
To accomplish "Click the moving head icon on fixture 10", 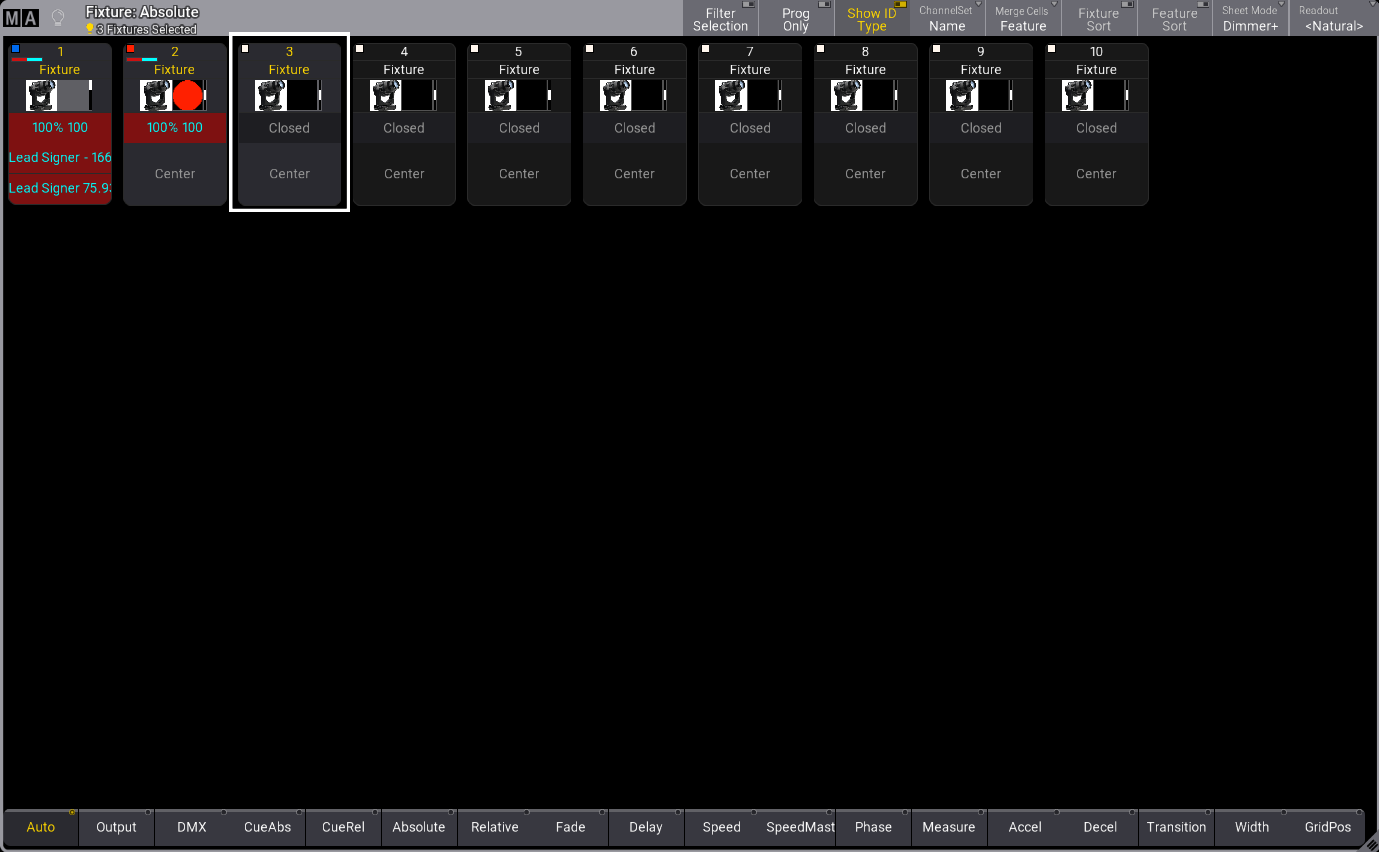I will (x=1078, y=95).
